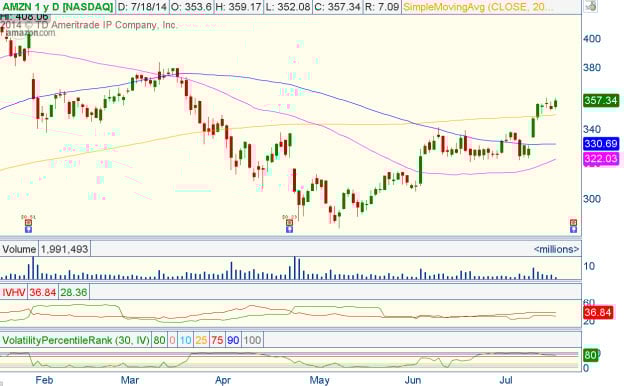This screenshot has height=386, width=625.
Task: Click the red earnings icon after July
Action: (573, 223)
